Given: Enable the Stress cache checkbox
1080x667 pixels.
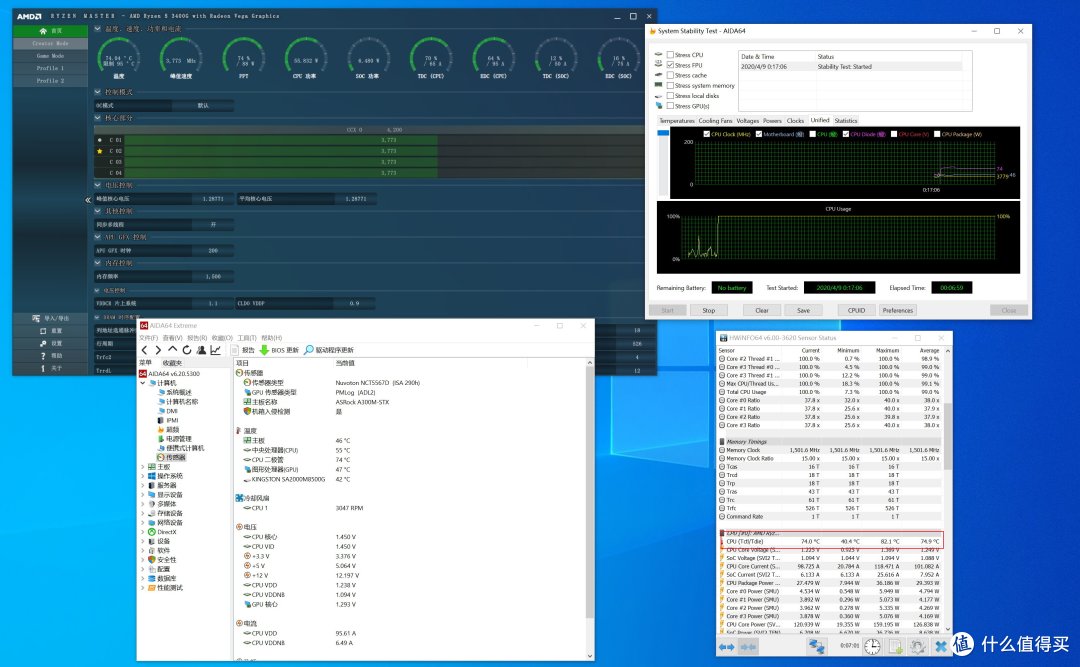Looking at the screenshot, I should 670,75.
